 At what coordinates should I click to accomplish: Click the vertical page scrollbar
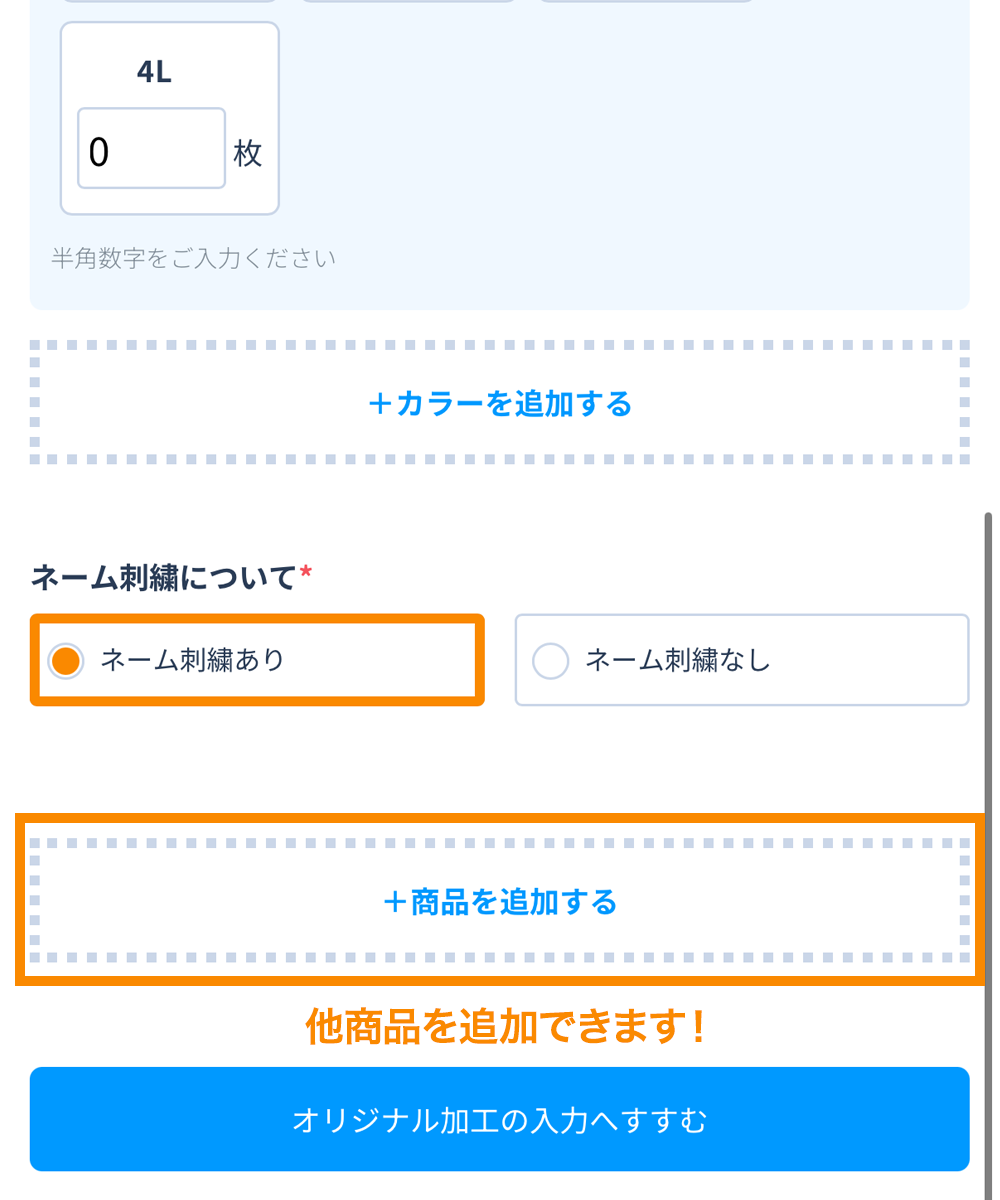pos(988,800)
